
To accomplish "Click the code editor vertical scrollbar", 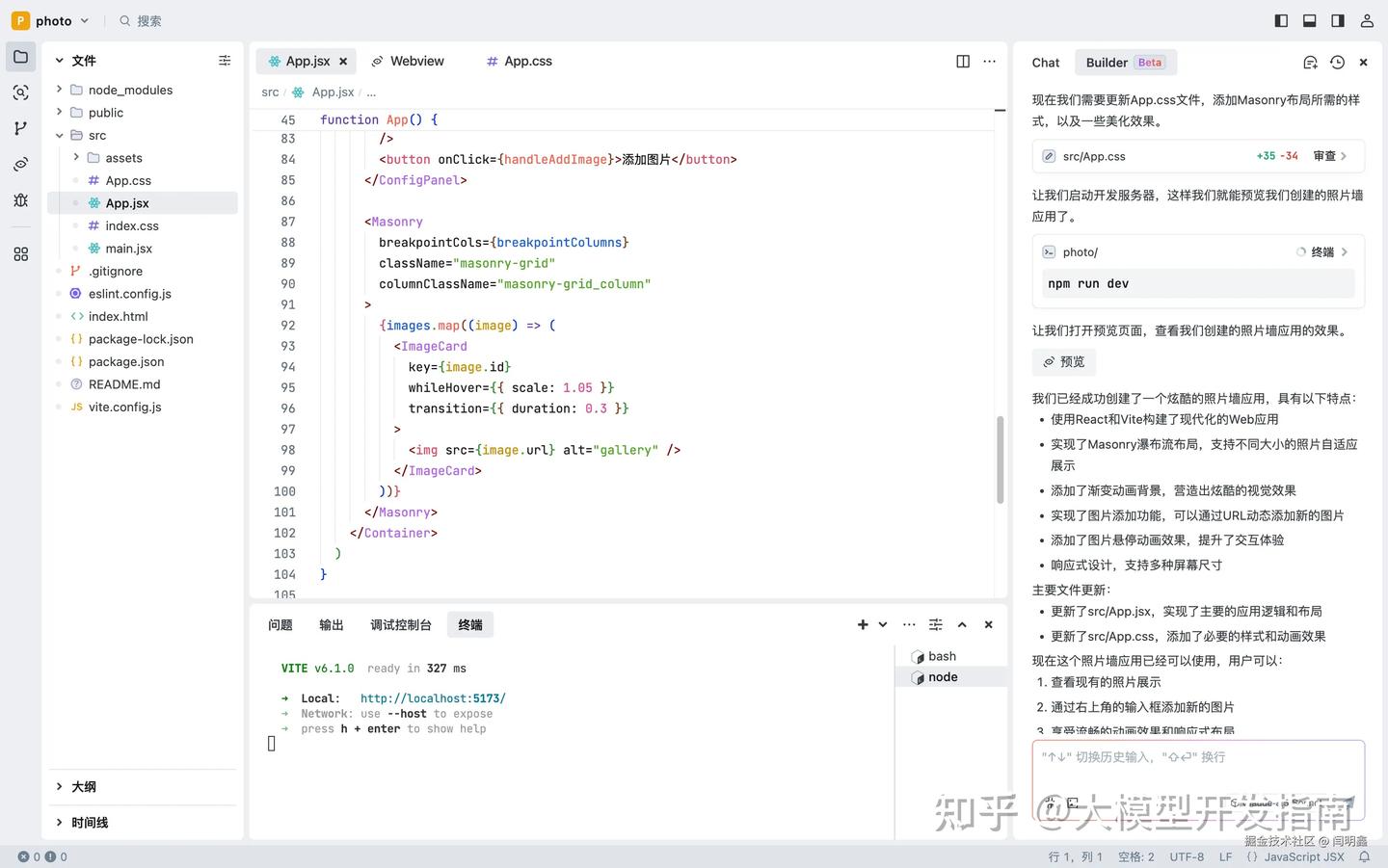I will coord(1000,460).
